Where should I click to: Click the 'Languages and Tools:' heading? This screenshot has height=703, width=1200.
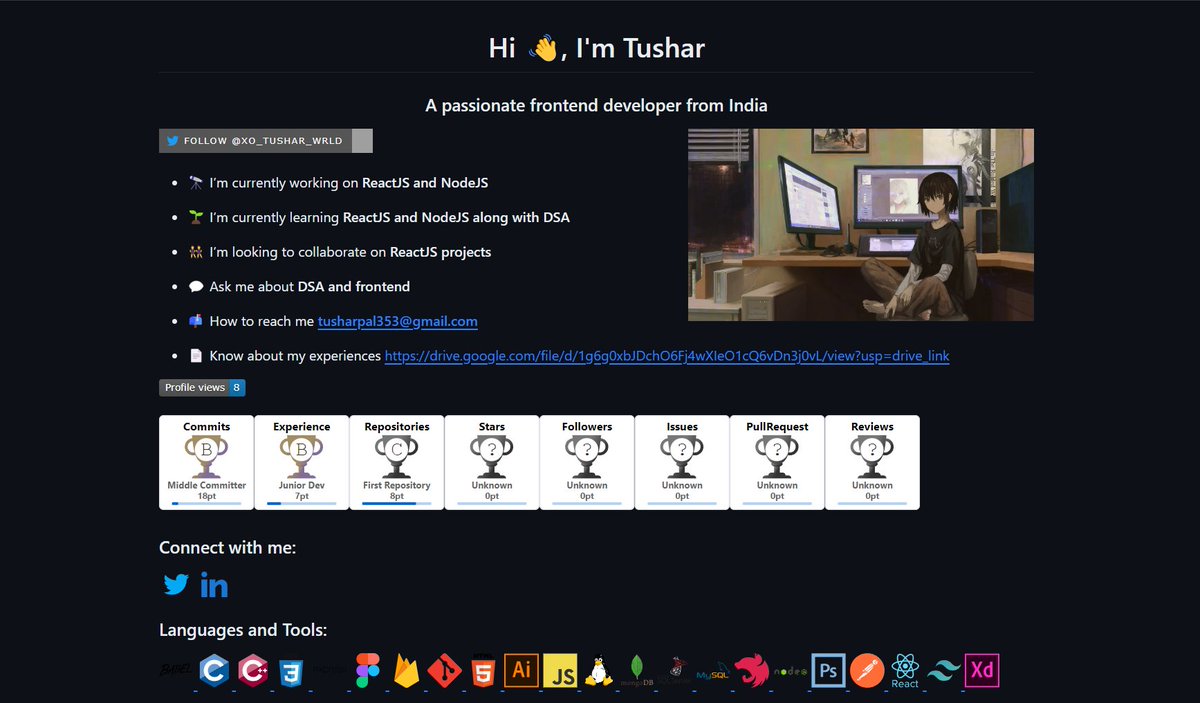tap(243, 630)
